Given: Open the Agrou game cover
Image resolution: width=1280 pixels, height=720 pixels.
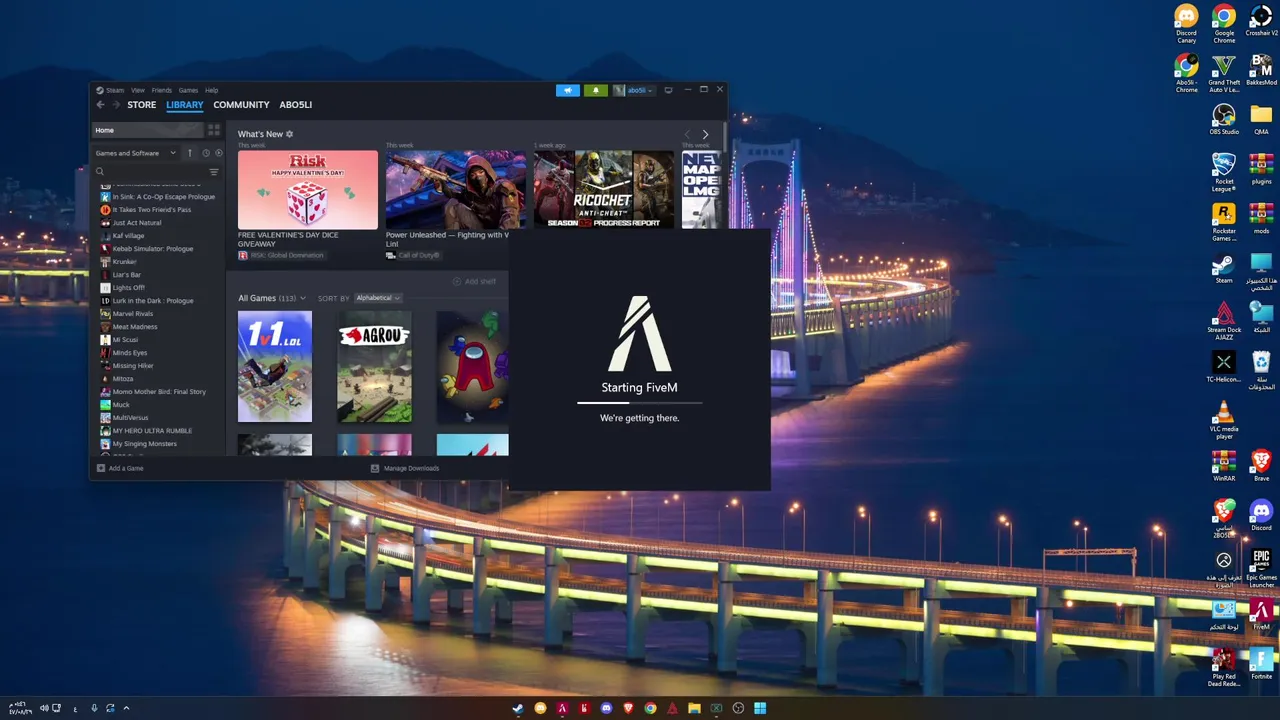Looking at the screenshot, I should click(x=374, y=366).
